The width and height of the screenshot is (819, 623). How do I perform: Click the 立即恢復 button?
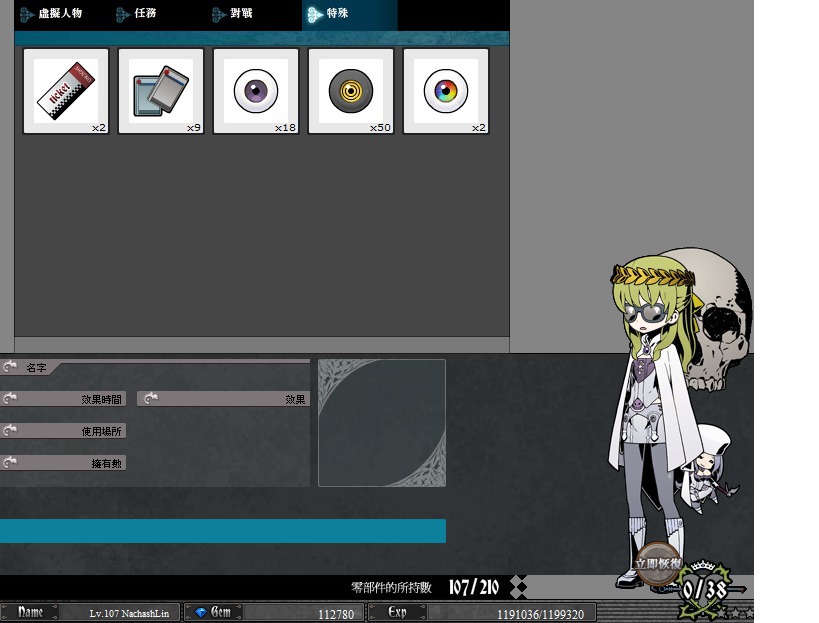658,564
